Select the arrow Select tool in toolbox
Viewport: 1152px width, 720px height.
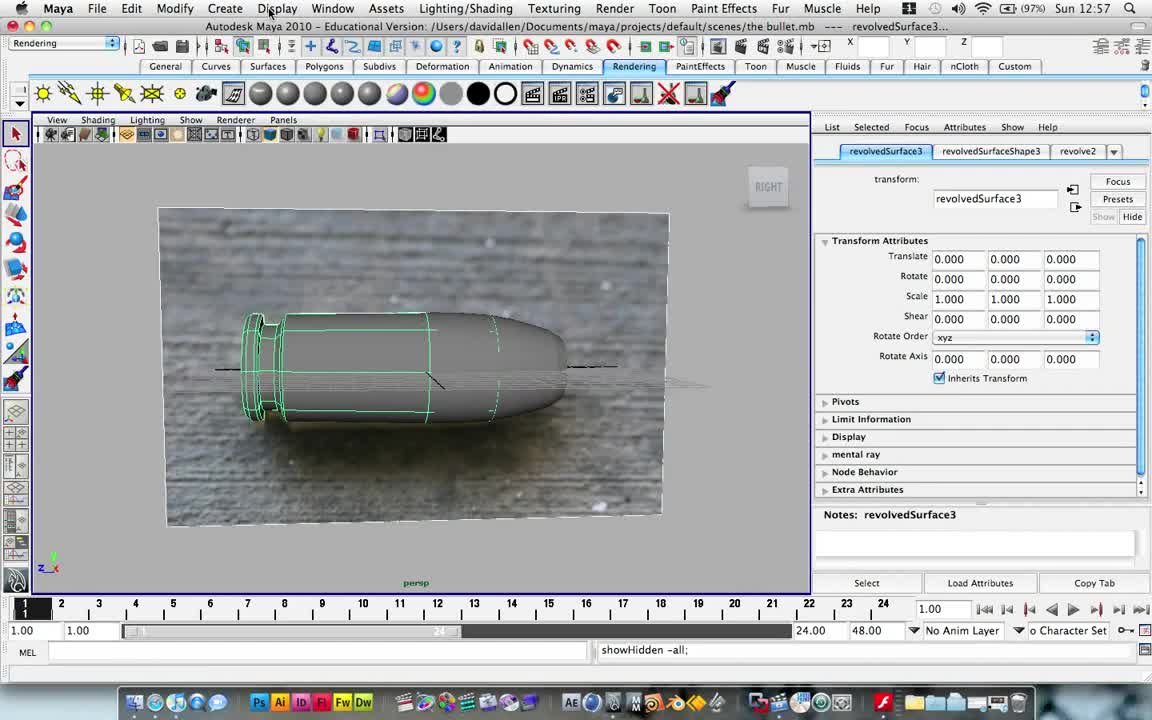click(x=15, y=134)
